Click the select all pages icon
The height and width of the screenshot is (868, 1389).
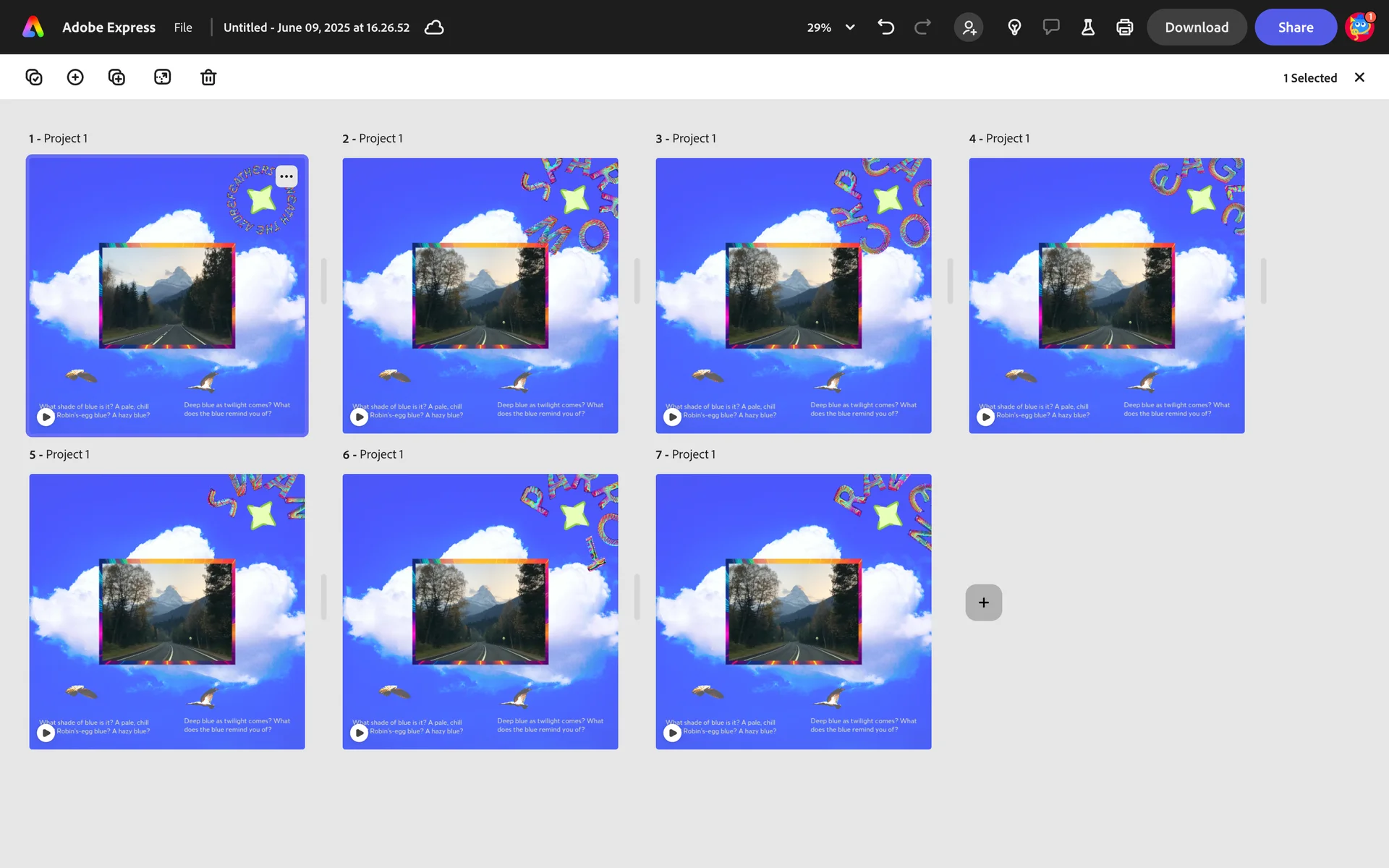pos(34,77)
